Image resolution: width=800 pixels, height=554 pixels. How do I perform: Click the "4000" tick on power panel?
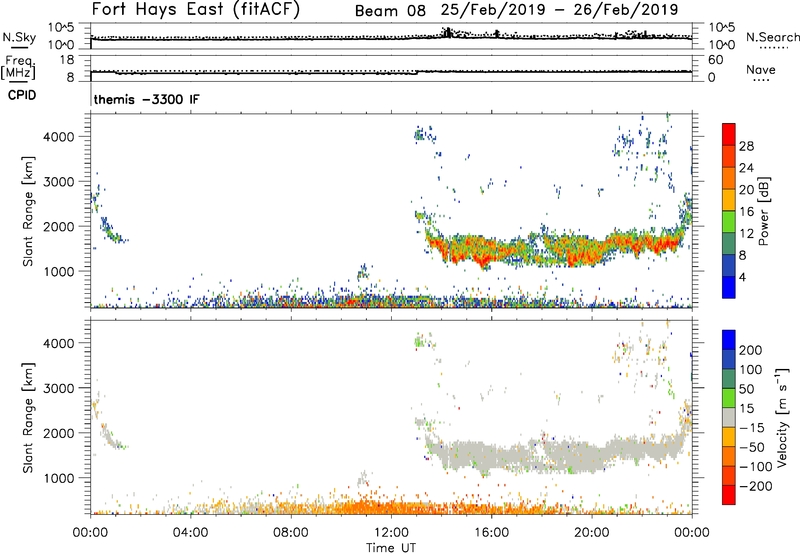pos(59,137)
